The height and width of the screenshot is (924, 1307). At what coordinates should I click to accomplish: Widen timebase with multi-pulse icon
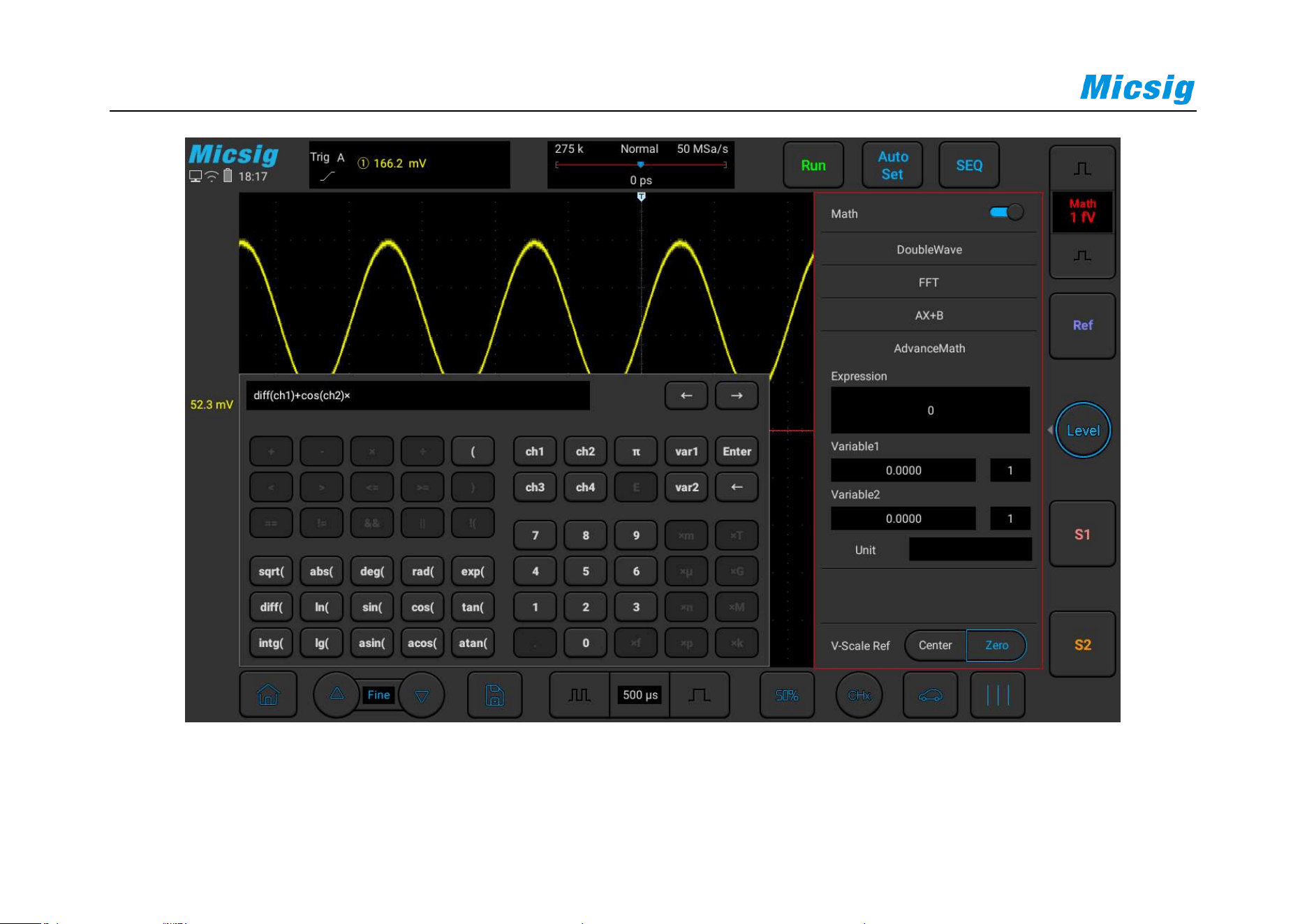point(579,695)
